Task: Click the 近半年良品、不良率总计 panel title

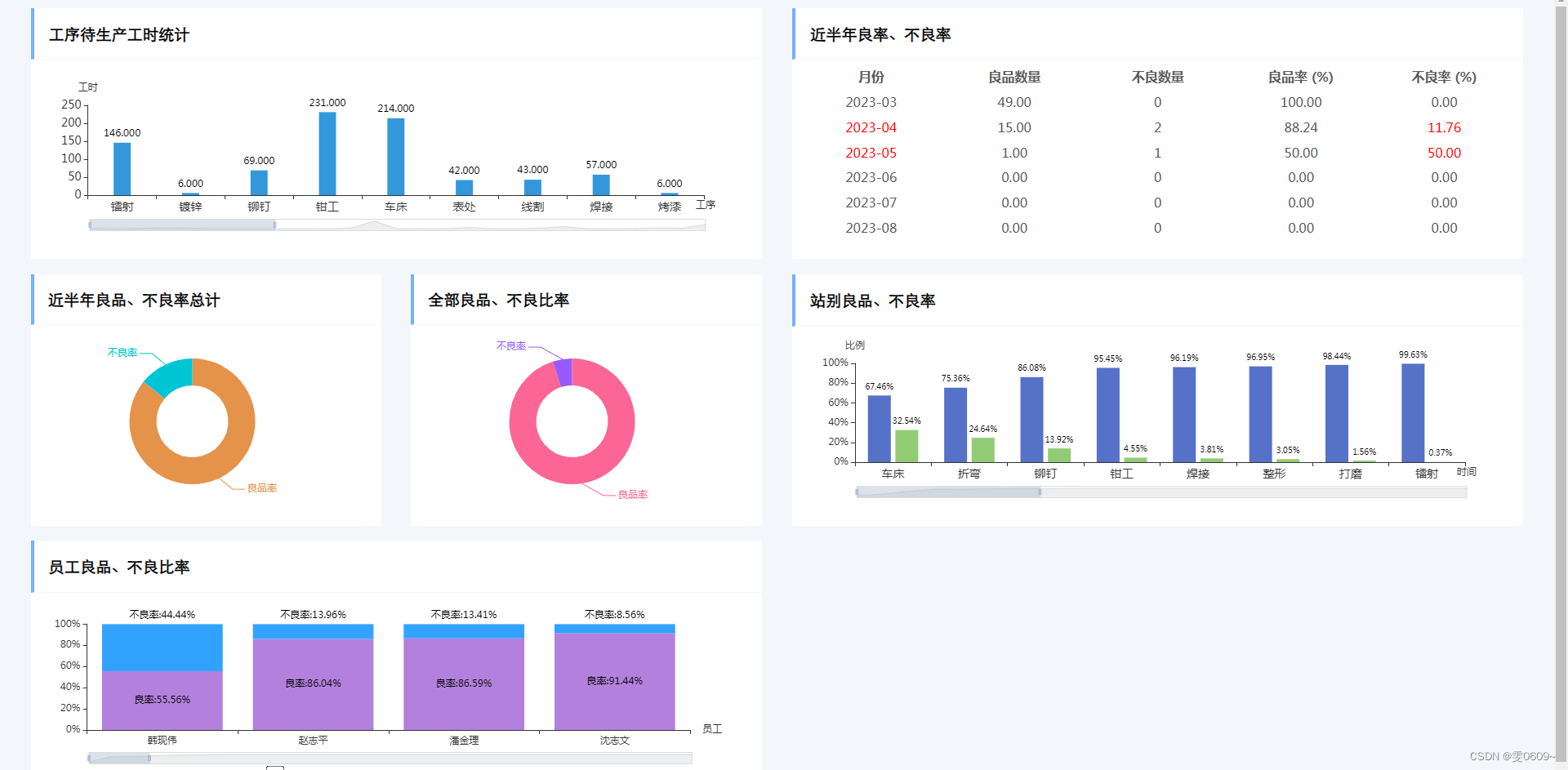Action: pos(132,300)
